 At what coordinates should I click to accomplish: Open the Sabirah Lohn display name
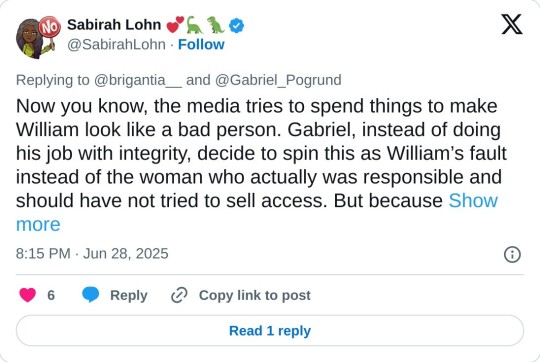(114, 25)
